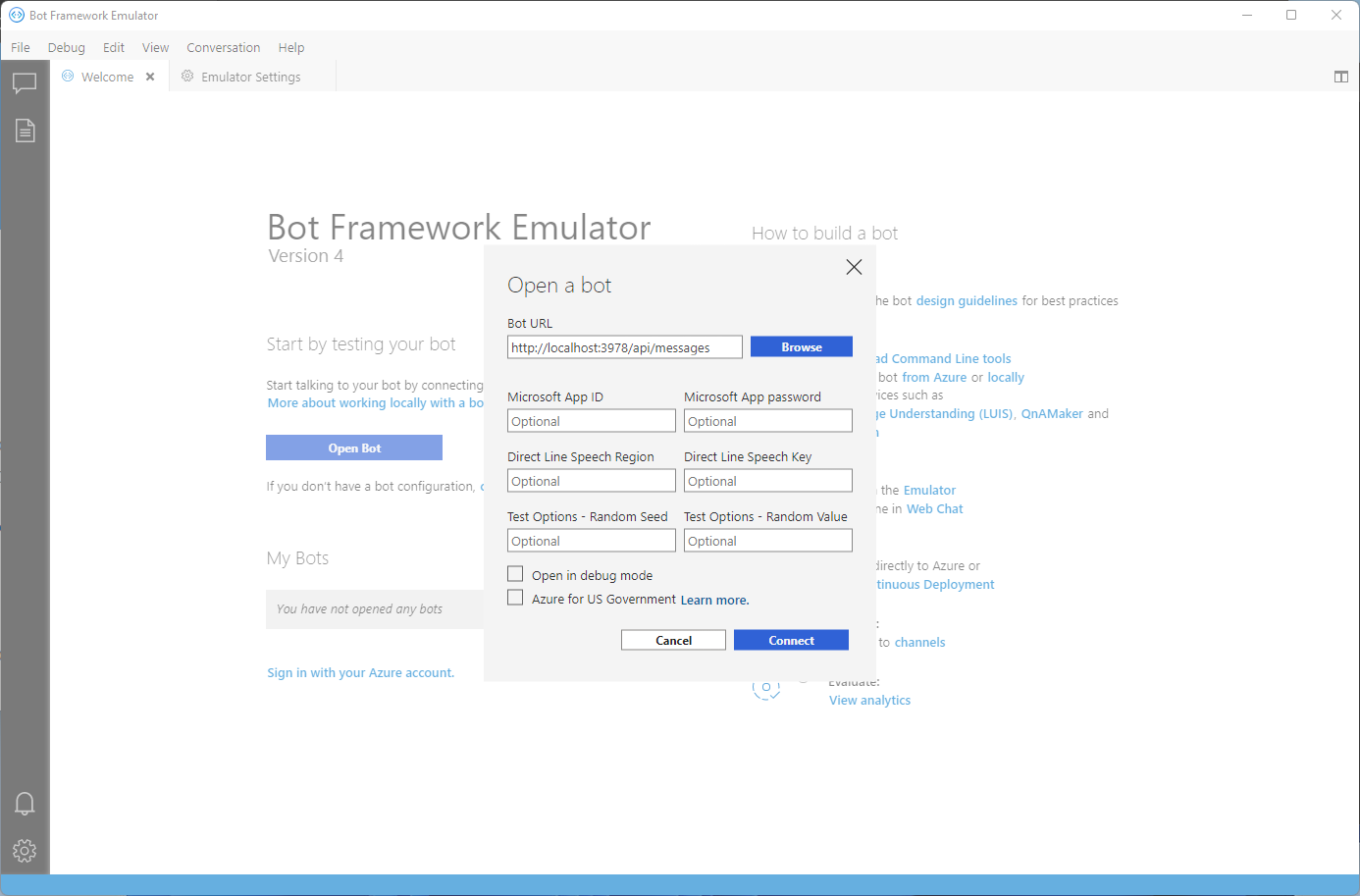Open the Debug menu
Image resolution: width=1360 pixels, height=896 pixels.
pos(67,47)
